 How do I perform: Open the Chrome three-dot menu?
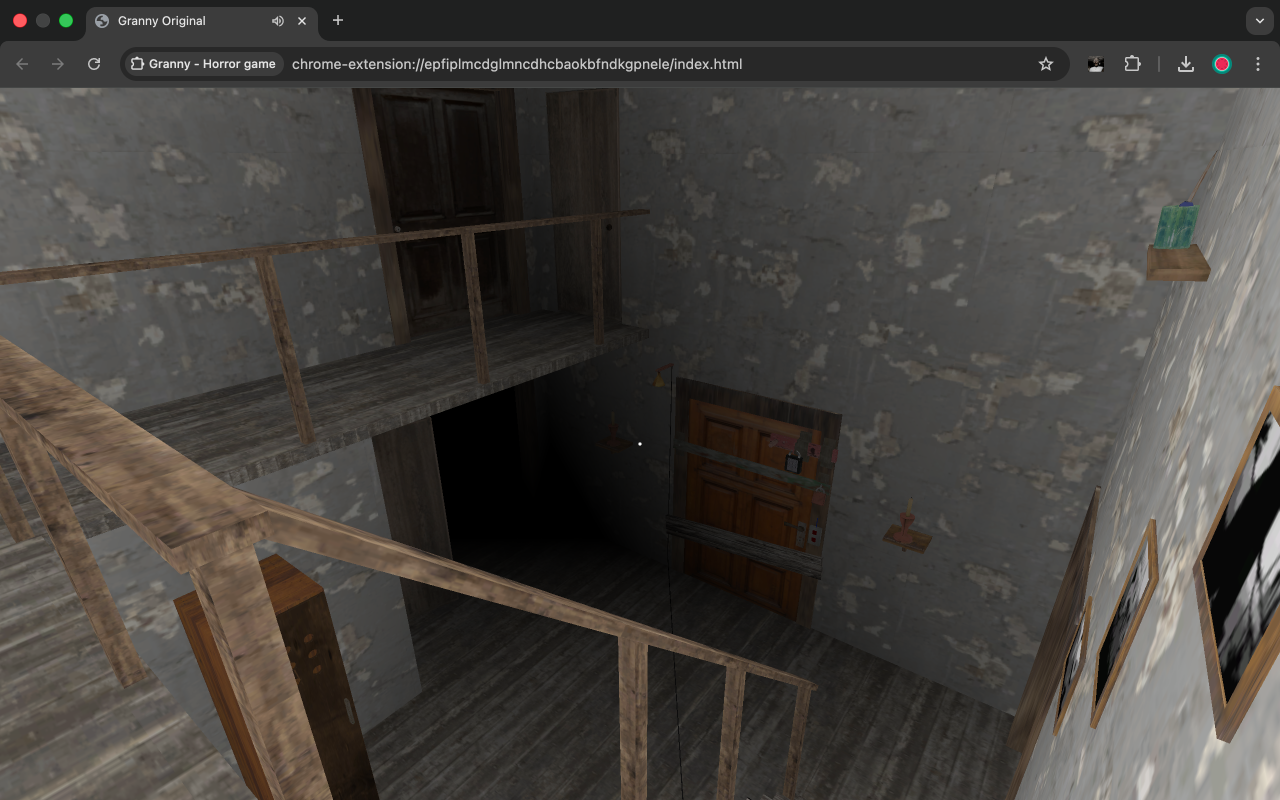click(1258, 64)
